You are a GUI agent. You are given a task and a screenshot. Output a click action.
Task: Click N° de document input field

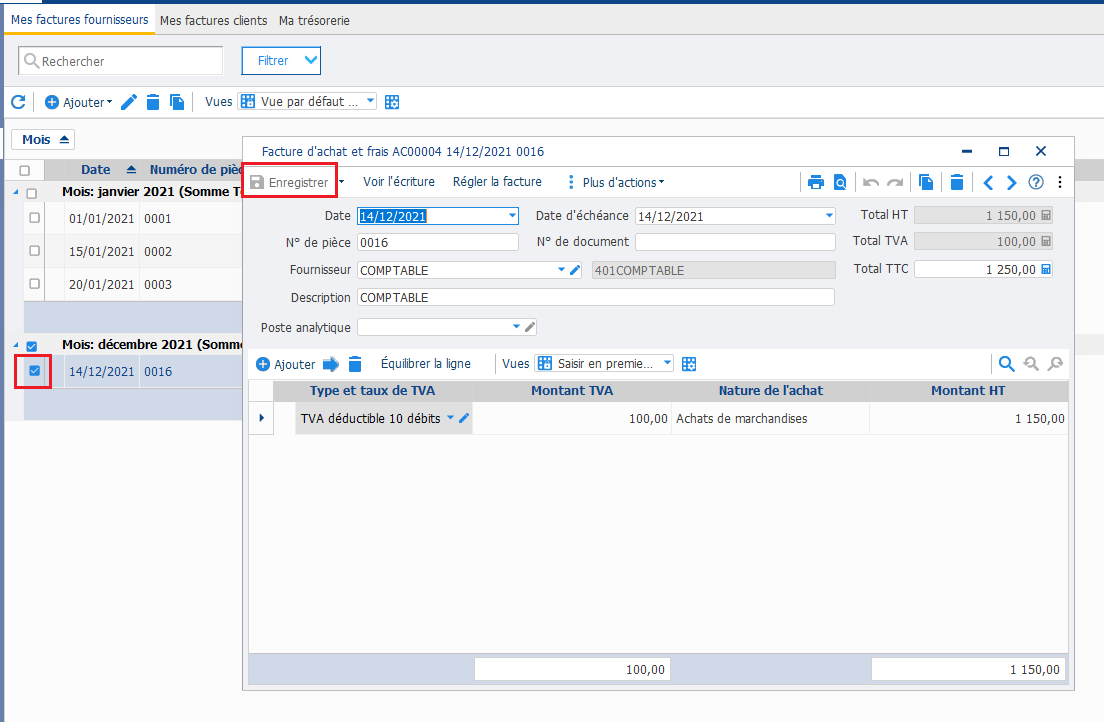click(735, 242)
